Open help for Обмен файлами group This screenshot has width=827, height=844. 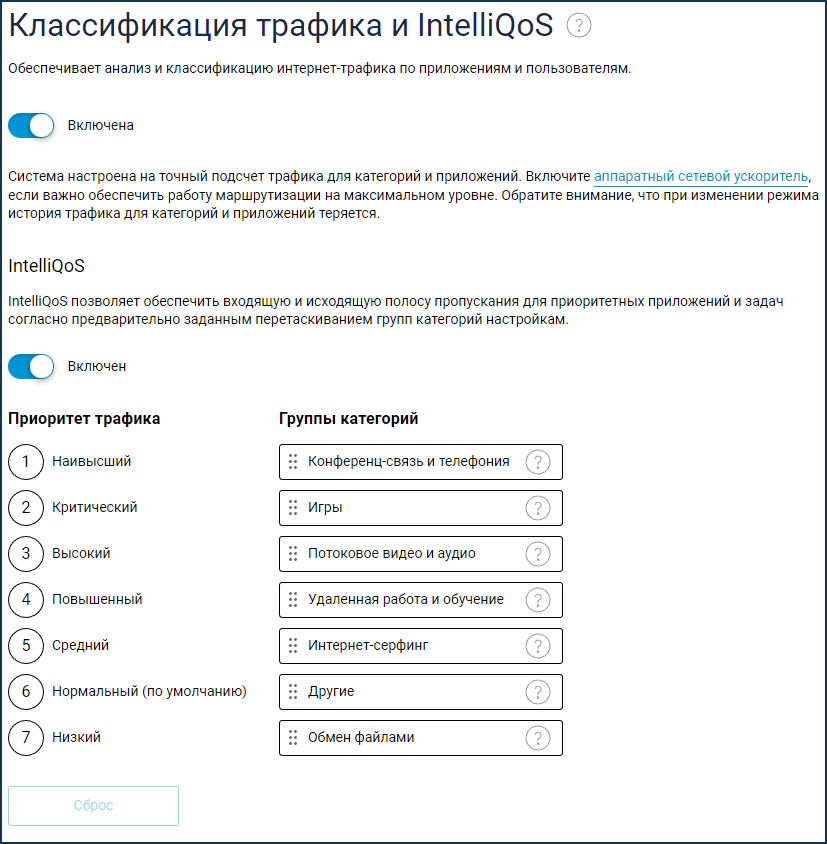click(538, 738)
